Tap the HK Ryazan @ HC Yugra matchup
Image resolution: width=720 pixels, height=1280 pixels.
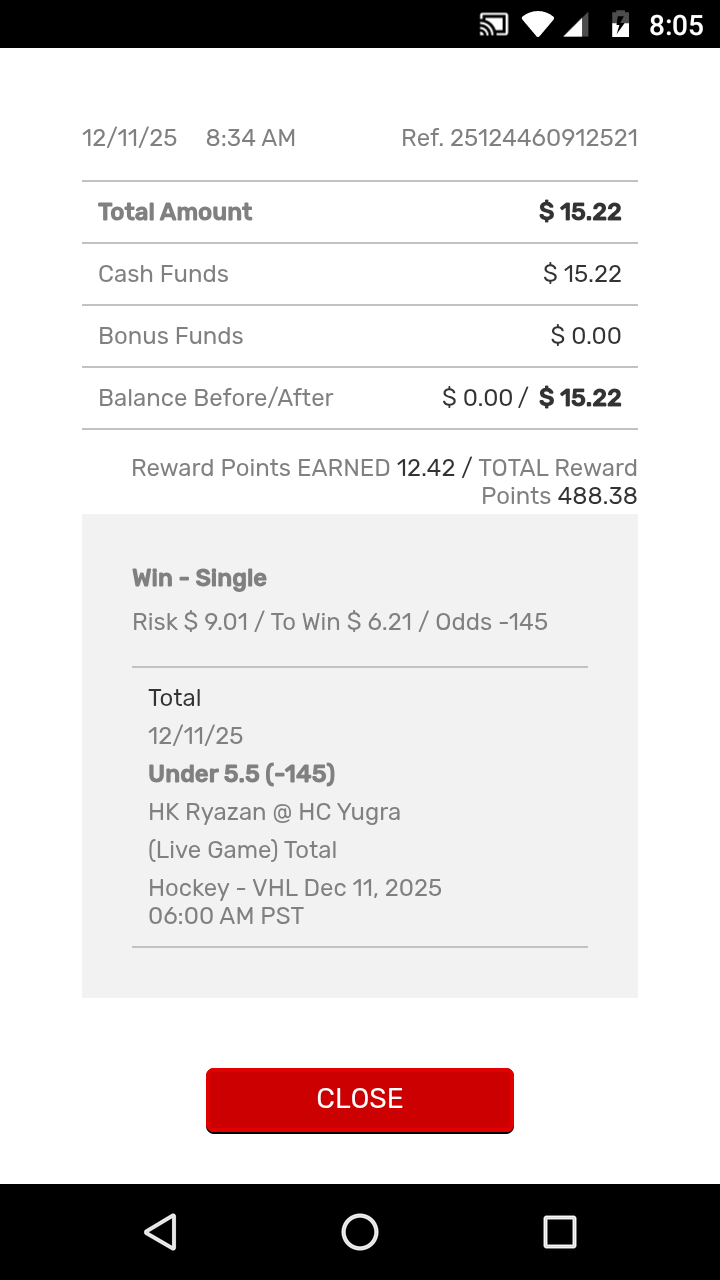coord(274,812)
